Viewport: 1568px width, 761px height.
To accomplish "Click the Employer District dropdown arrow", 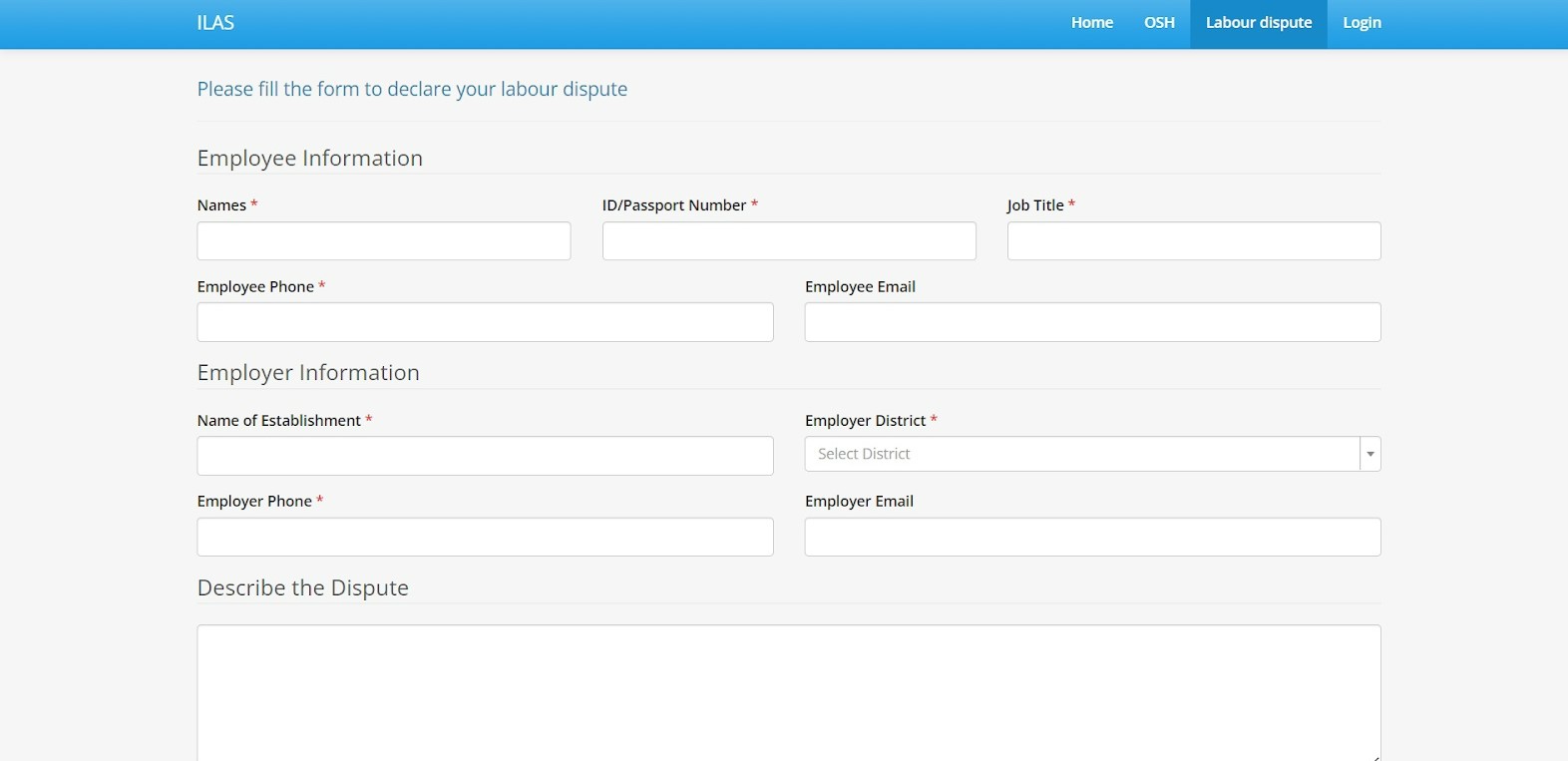I will click(x=1371, y=454).
